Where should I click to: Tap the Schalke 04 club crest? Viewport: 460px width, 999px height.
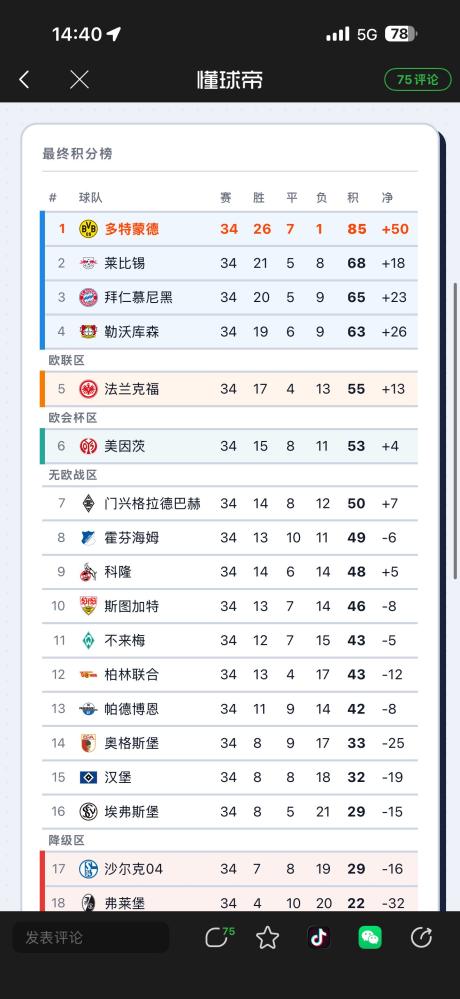pyautogui.click(x=88, y=868)
